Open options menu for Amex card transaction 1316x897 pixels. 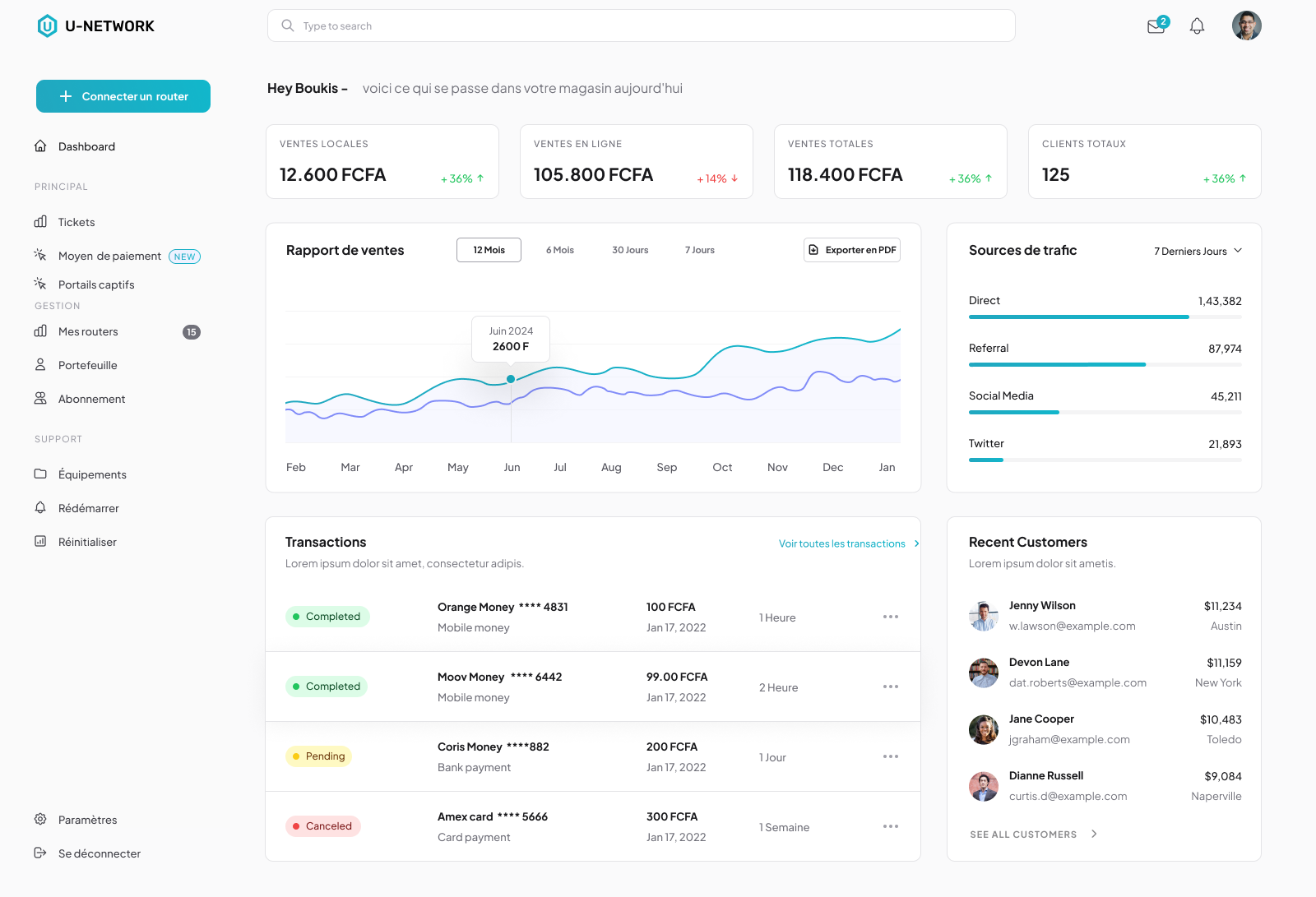pyautogui.click(x=890, y=826)
